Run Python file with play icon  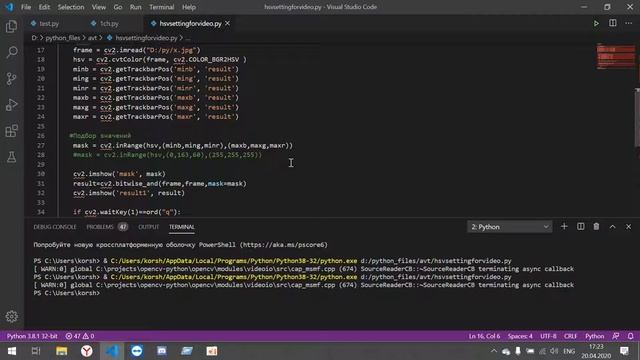(596, 23)
